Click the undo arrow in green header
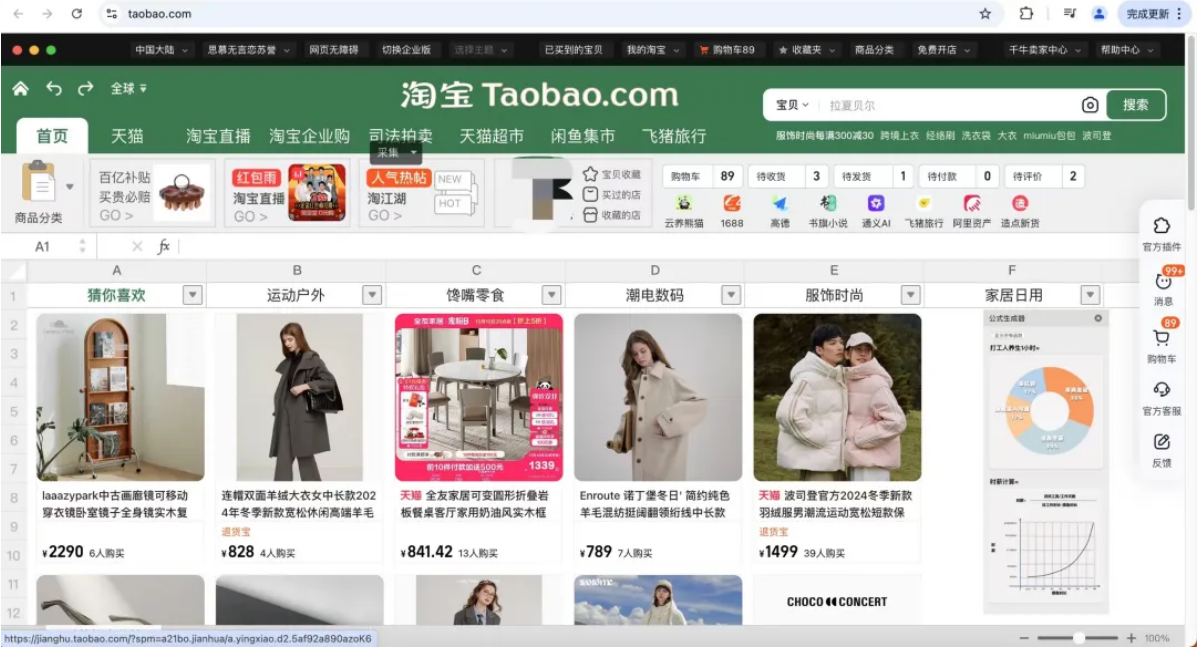1198x653 pixels. tap(53, 89)
